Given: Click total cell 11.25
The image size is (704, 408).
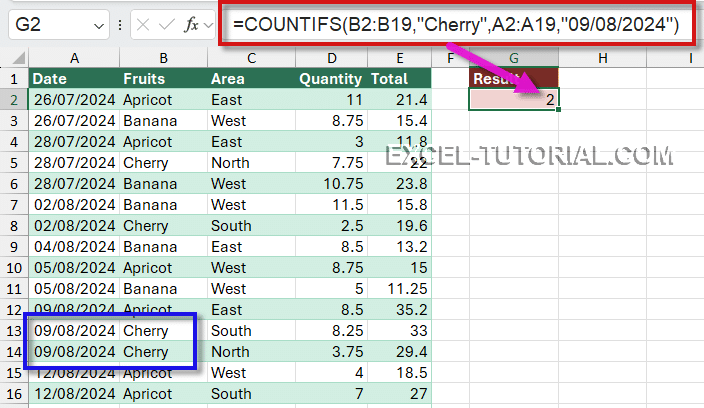Looking at the screenshot, I should pos(400,289).
